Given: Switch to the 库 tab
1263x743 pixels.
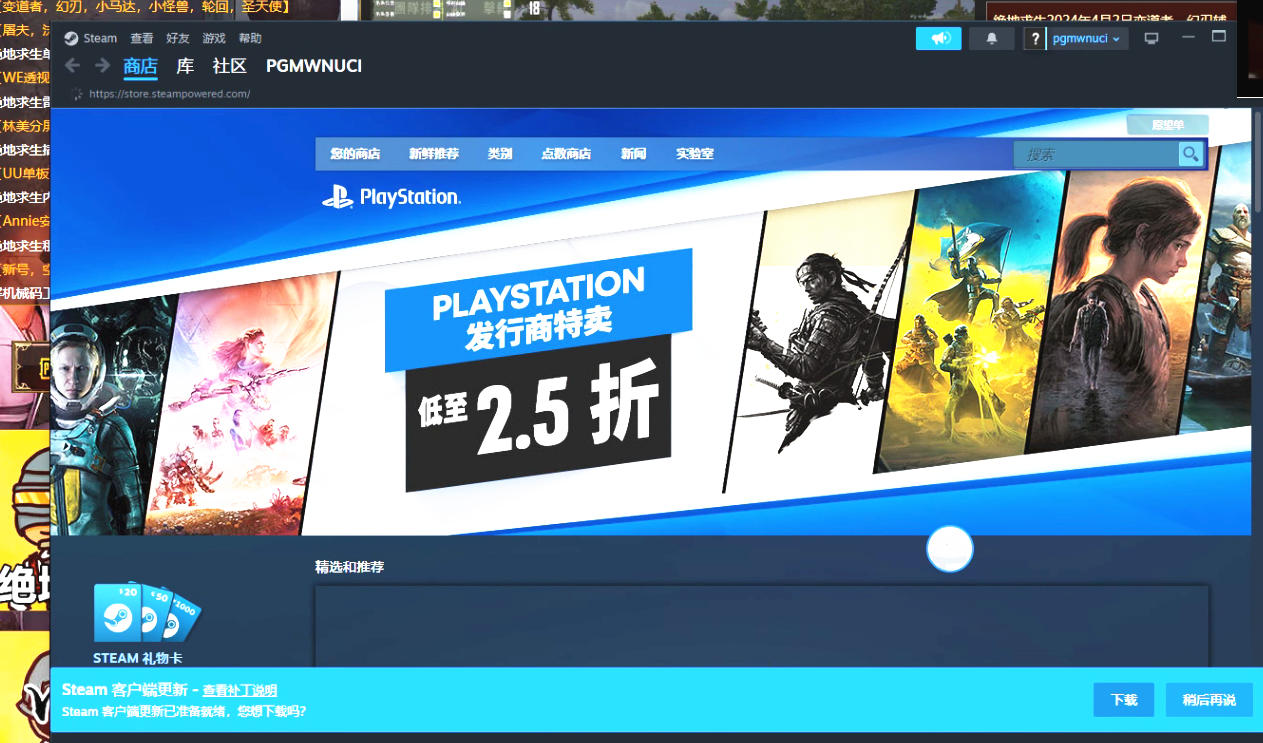Looking at the screenshot, I should tap(185, 66).
